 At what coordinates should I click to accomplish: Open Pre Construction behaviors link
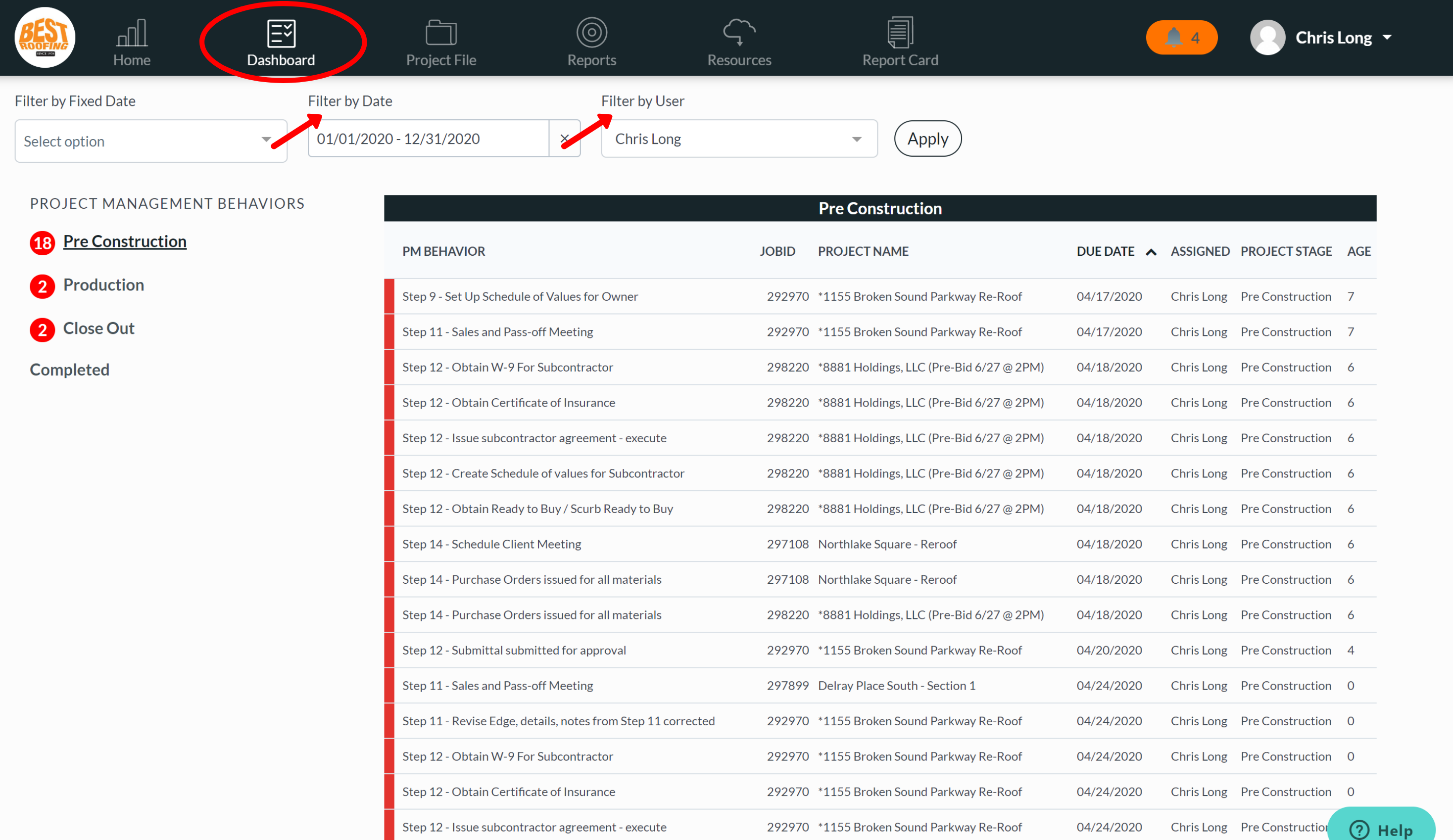pos(125,241)
